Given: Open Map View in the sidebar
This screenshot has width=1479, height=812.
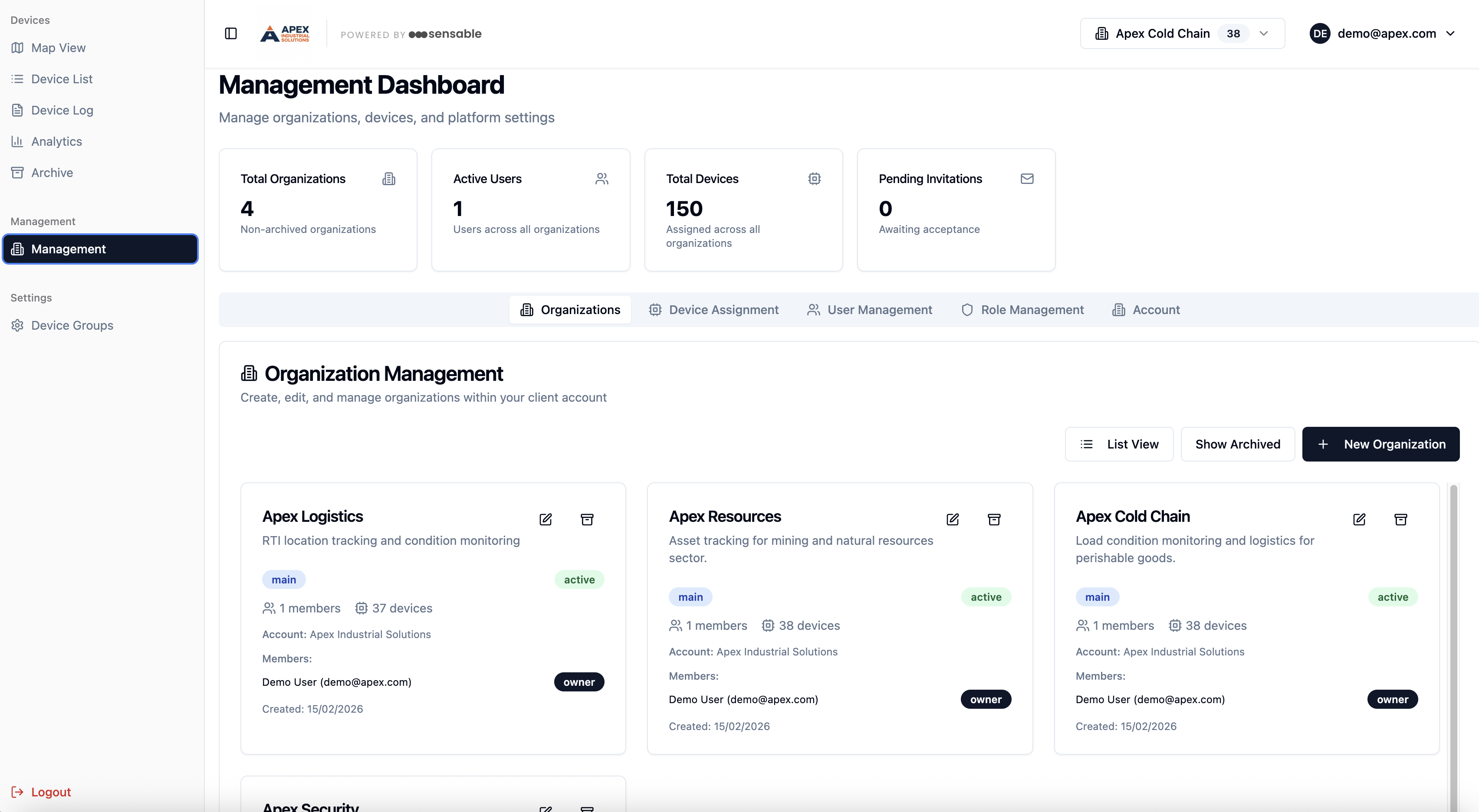Looking at the screenshot, I should [x=58, y=48].
